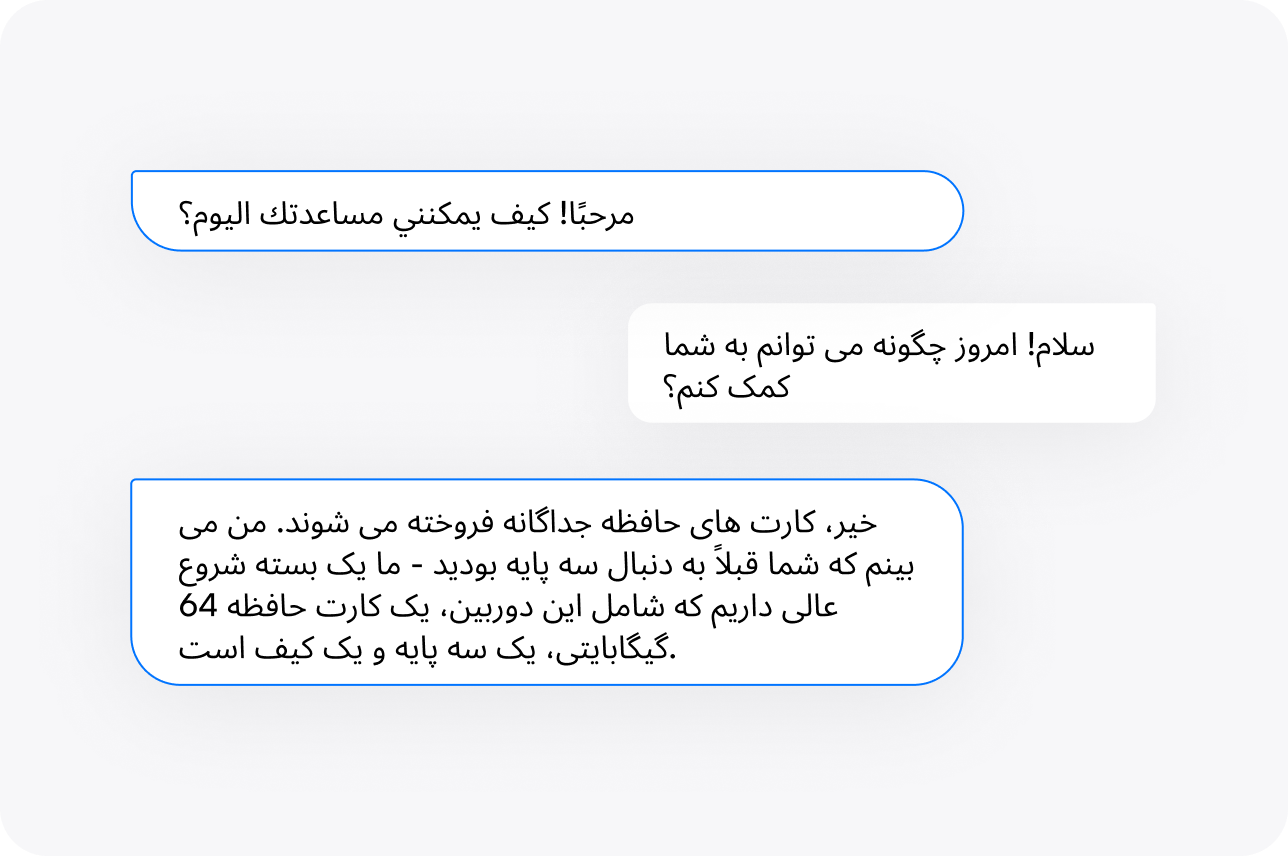Click the phrase کمک کنم؟ in the reply bubble

[727, 388]
